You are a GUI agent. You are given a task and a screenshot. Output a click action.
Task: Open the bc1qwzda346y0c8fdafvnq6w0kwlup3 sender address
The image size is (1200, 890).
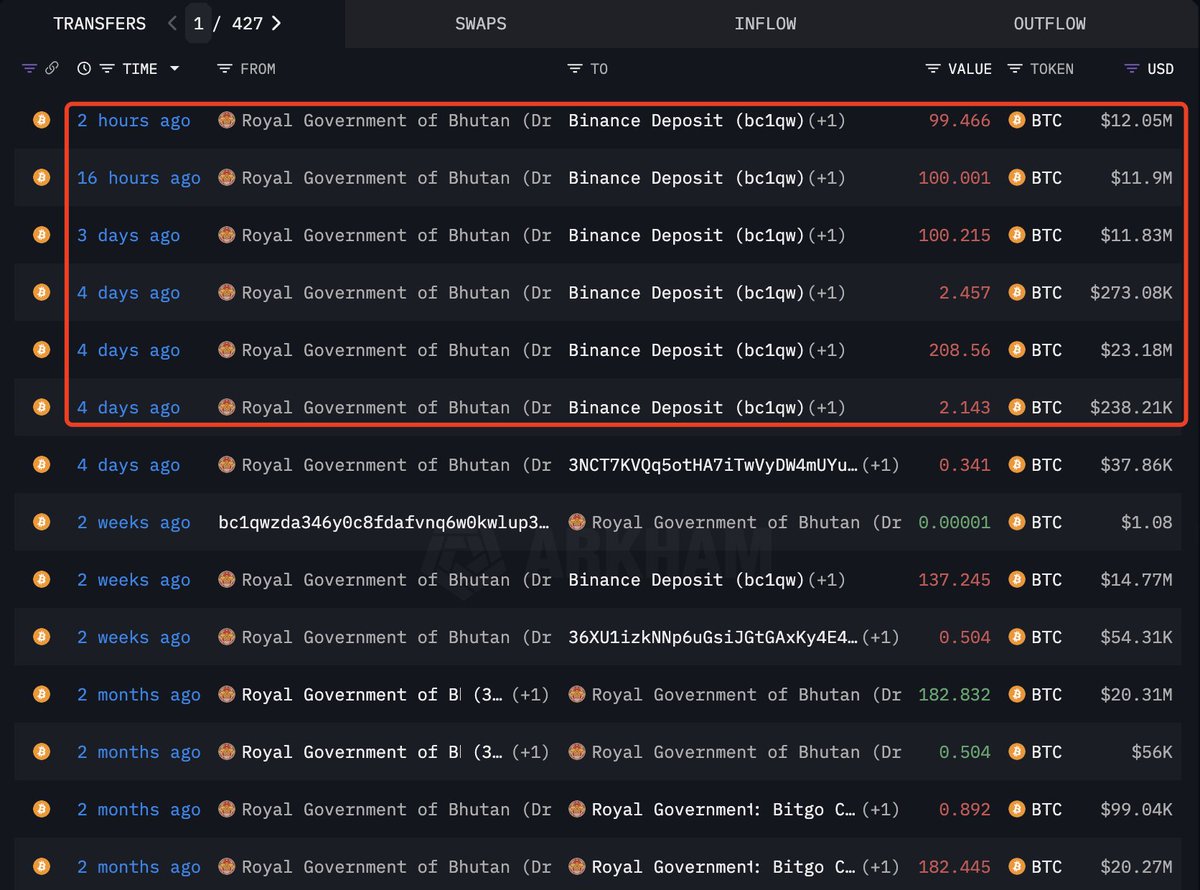[x=383, y=522]
